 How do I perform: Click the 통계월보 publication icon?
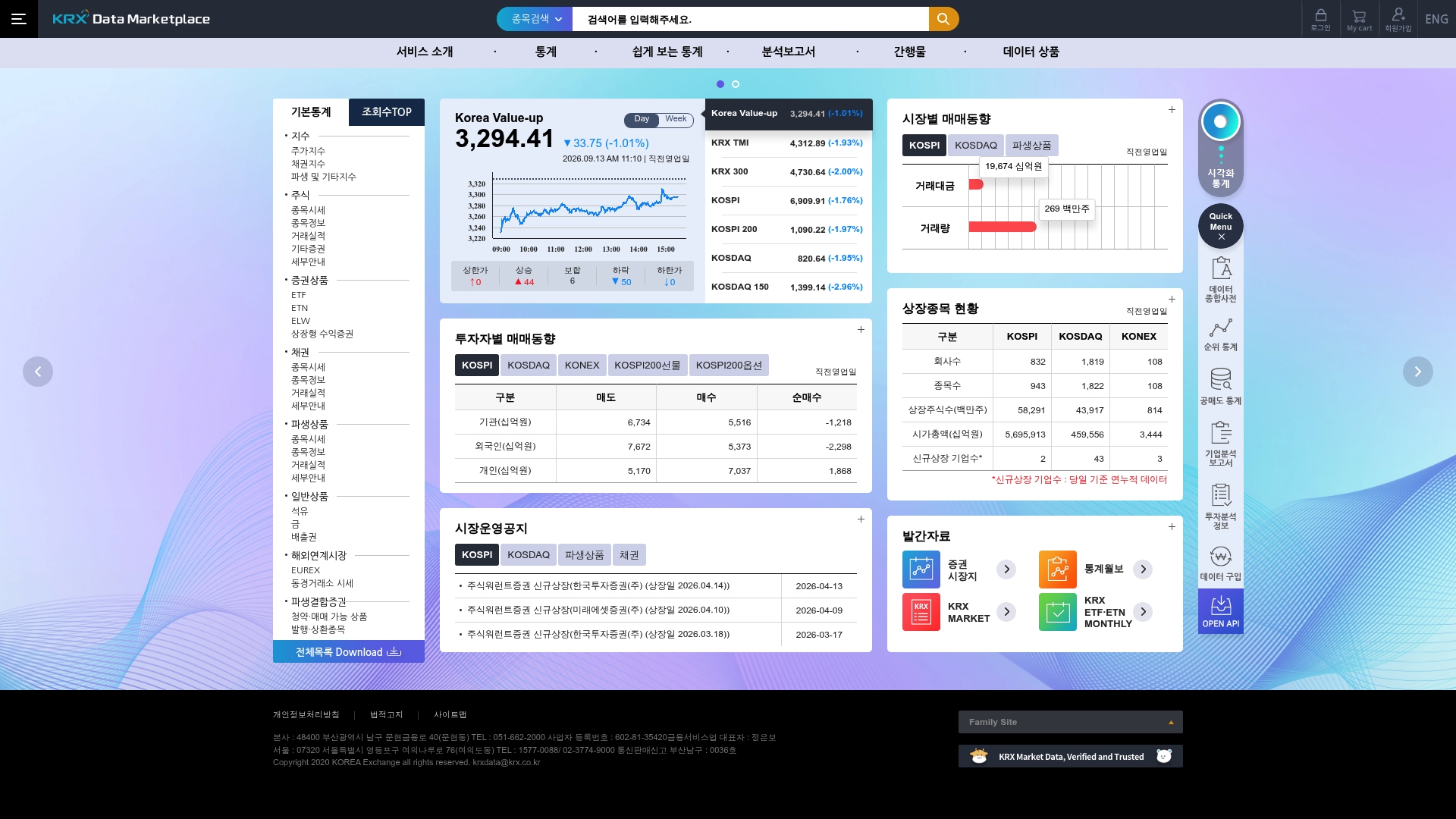1058,570
